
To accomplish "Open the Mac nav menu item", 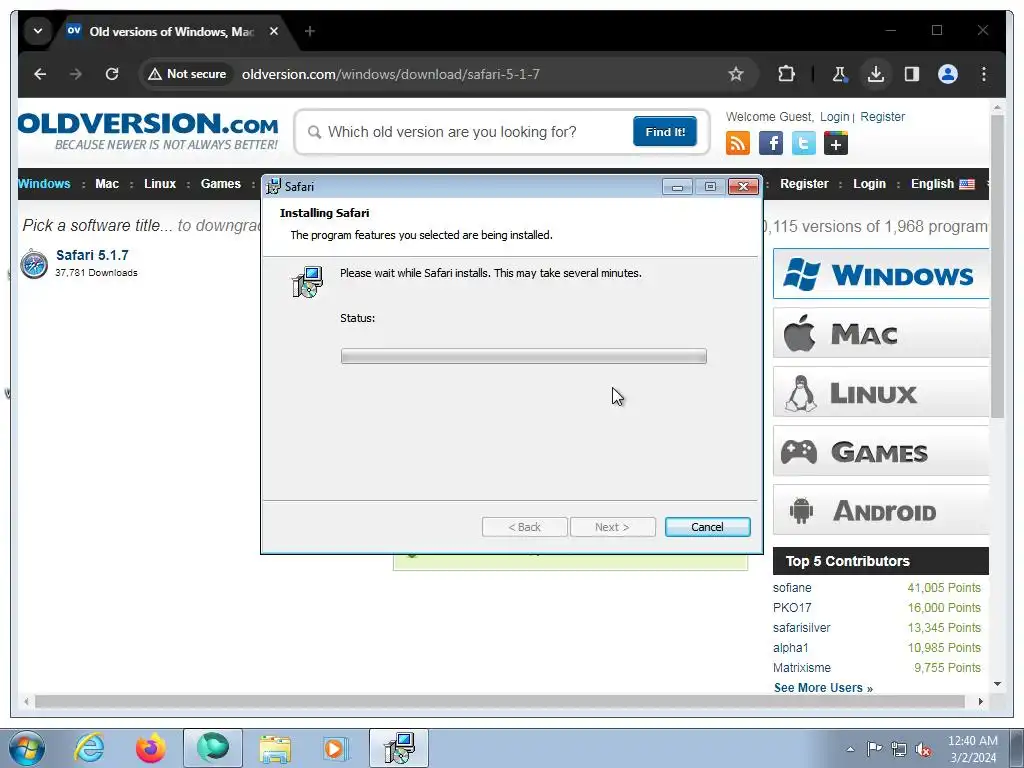I will tap(107, 184).
